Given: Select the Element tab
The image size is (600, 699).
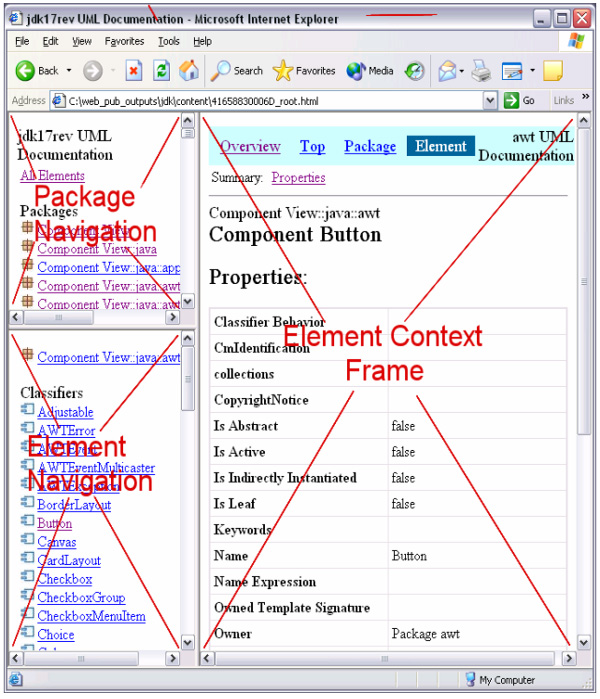Looking at the screenshot, I should pos(441,146).
